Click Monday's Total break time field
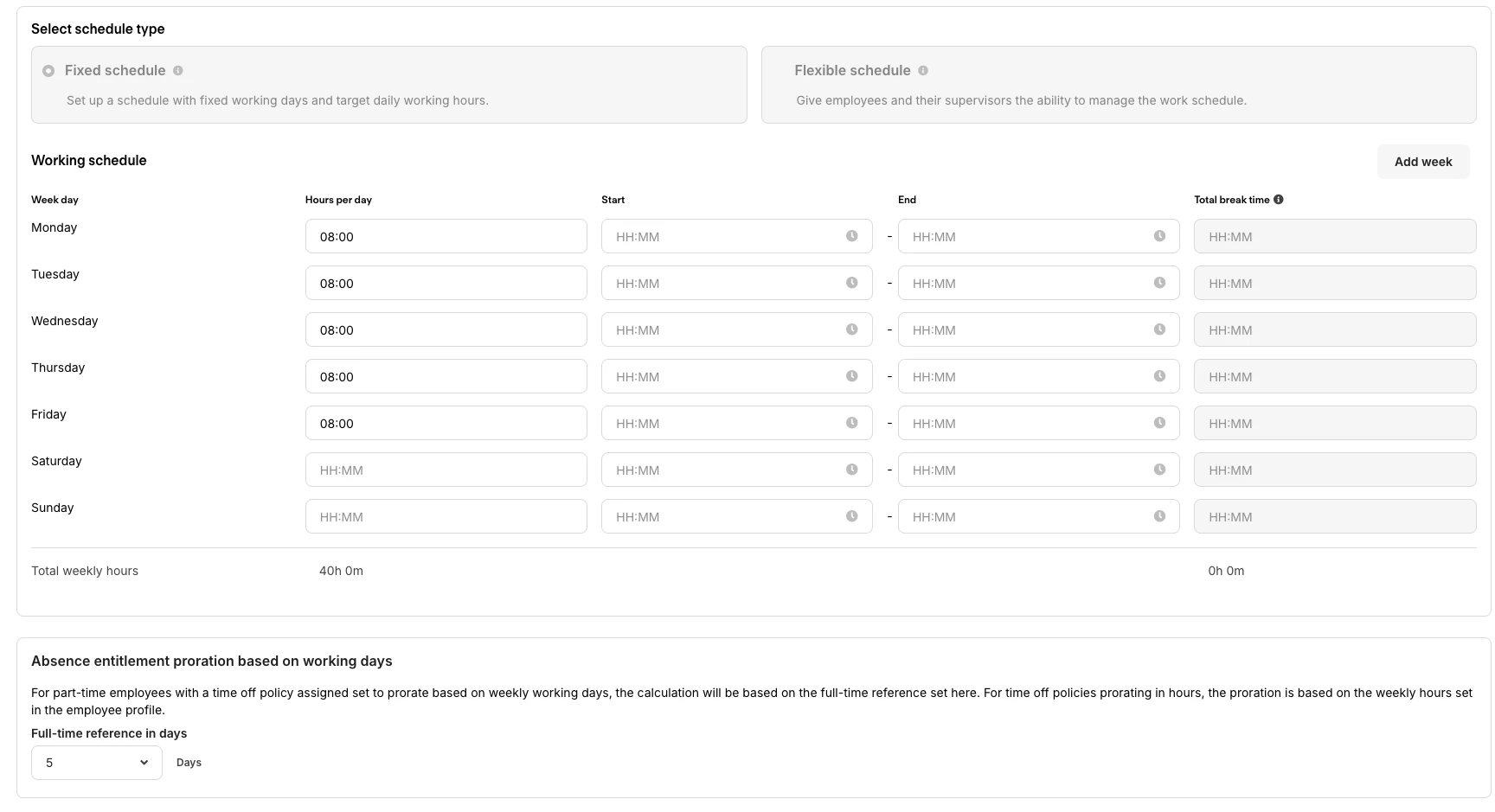Screen dimensions: 1495x812 1334,236
